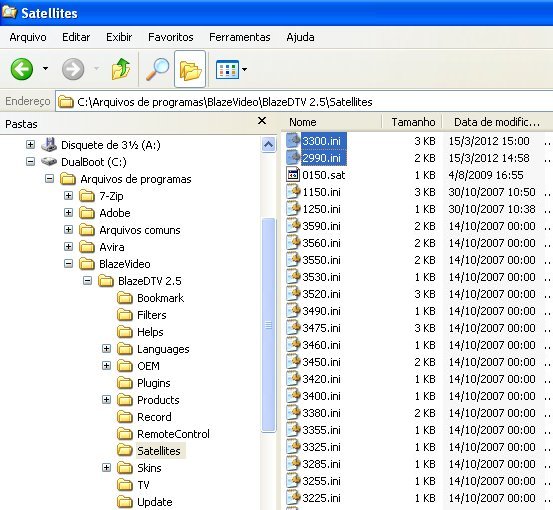This screenshot has width=553, height=510.
Task: Open the Ferramentas menu
Action: (239, 37)
